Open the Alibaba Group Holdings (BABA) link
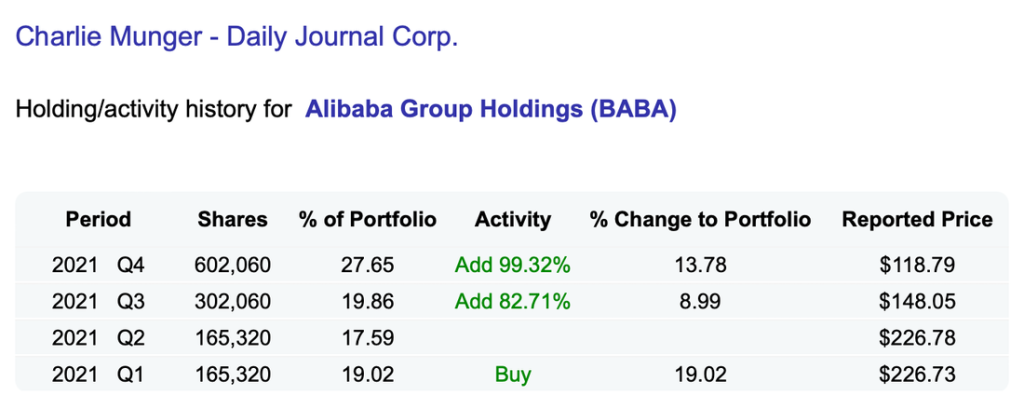 point(491,108)
